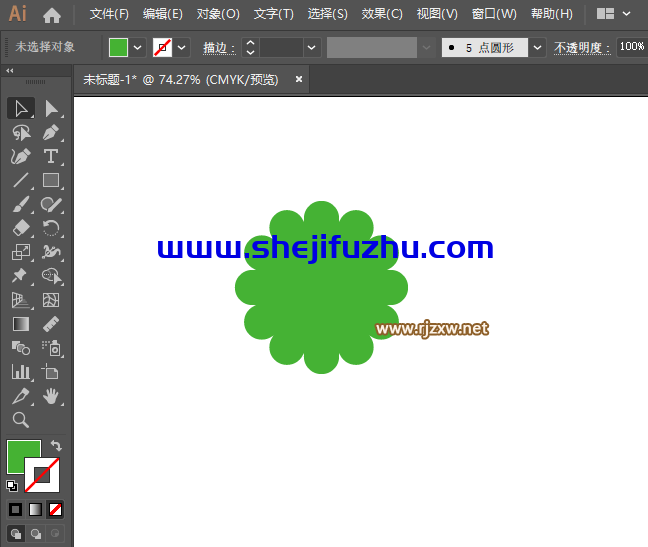Viewport: 648px width, 547px height.
Task: Select the Puppet Warp pin tool
Action: coord(21,276)
